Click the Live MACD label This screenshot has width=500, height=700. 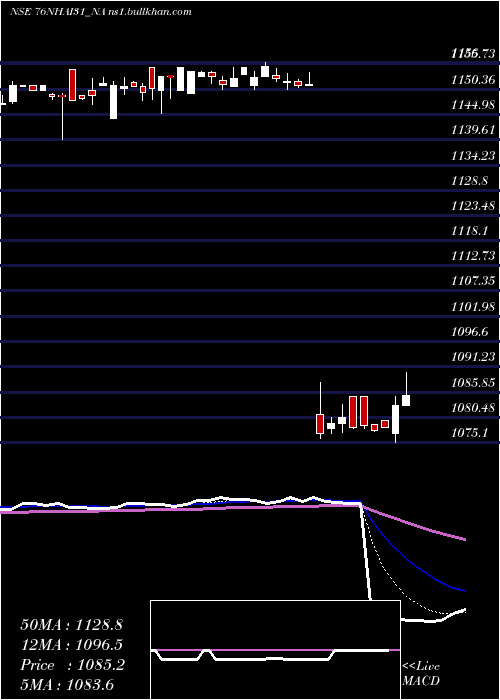[421, 673]
